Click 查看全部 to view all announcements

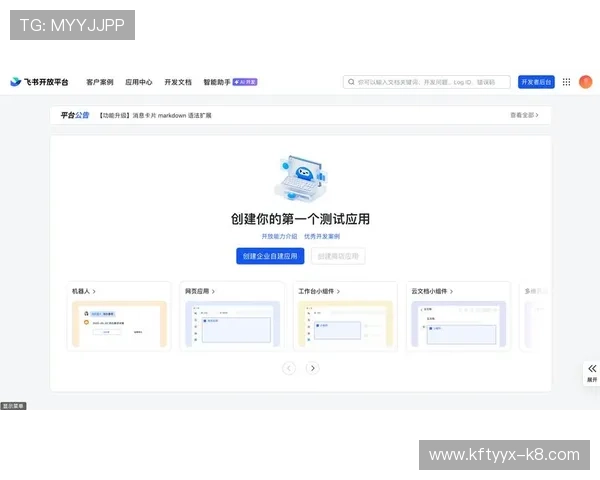coord(524,115)
